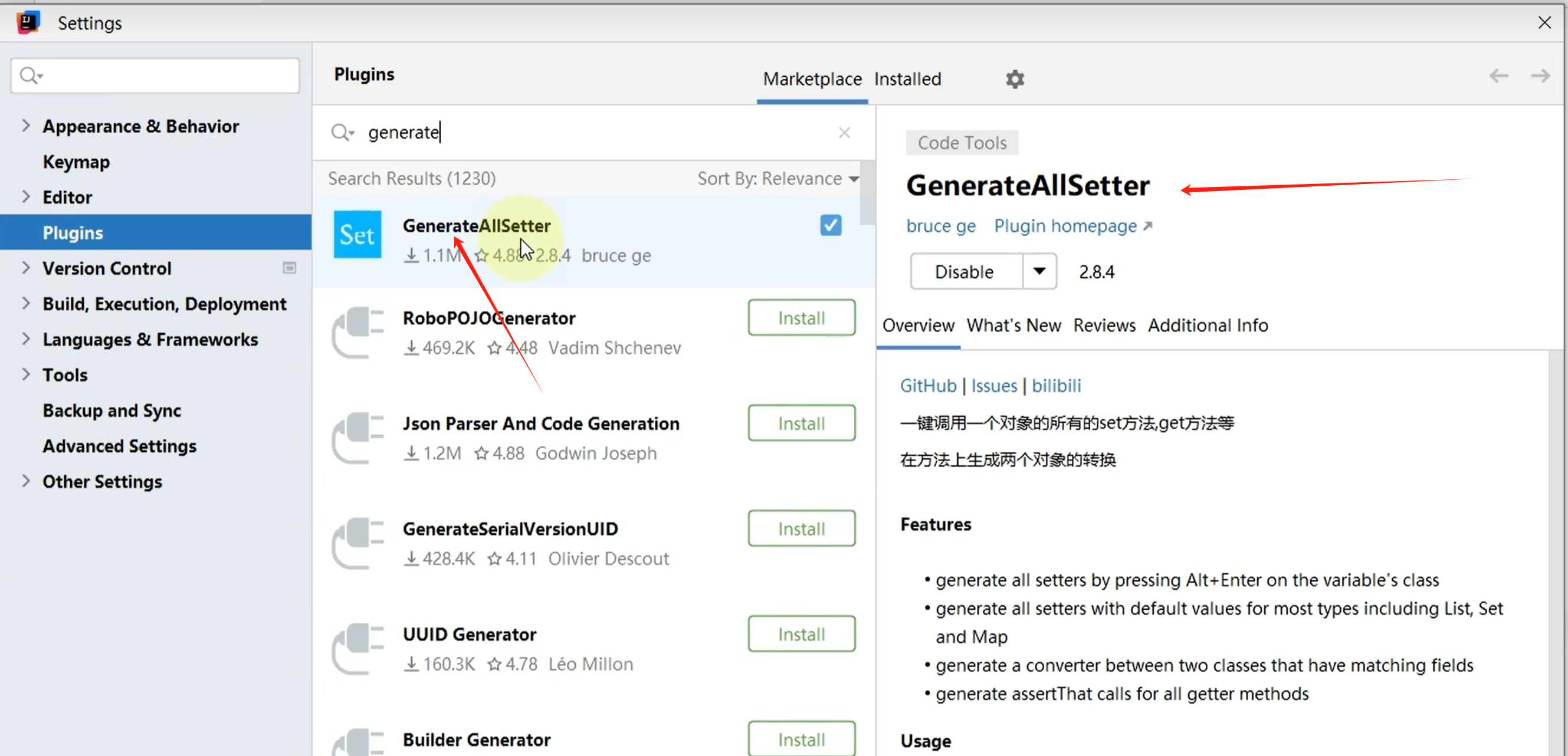
Task: Open the Reviews tab
Action: click(x=1104, y=326)
